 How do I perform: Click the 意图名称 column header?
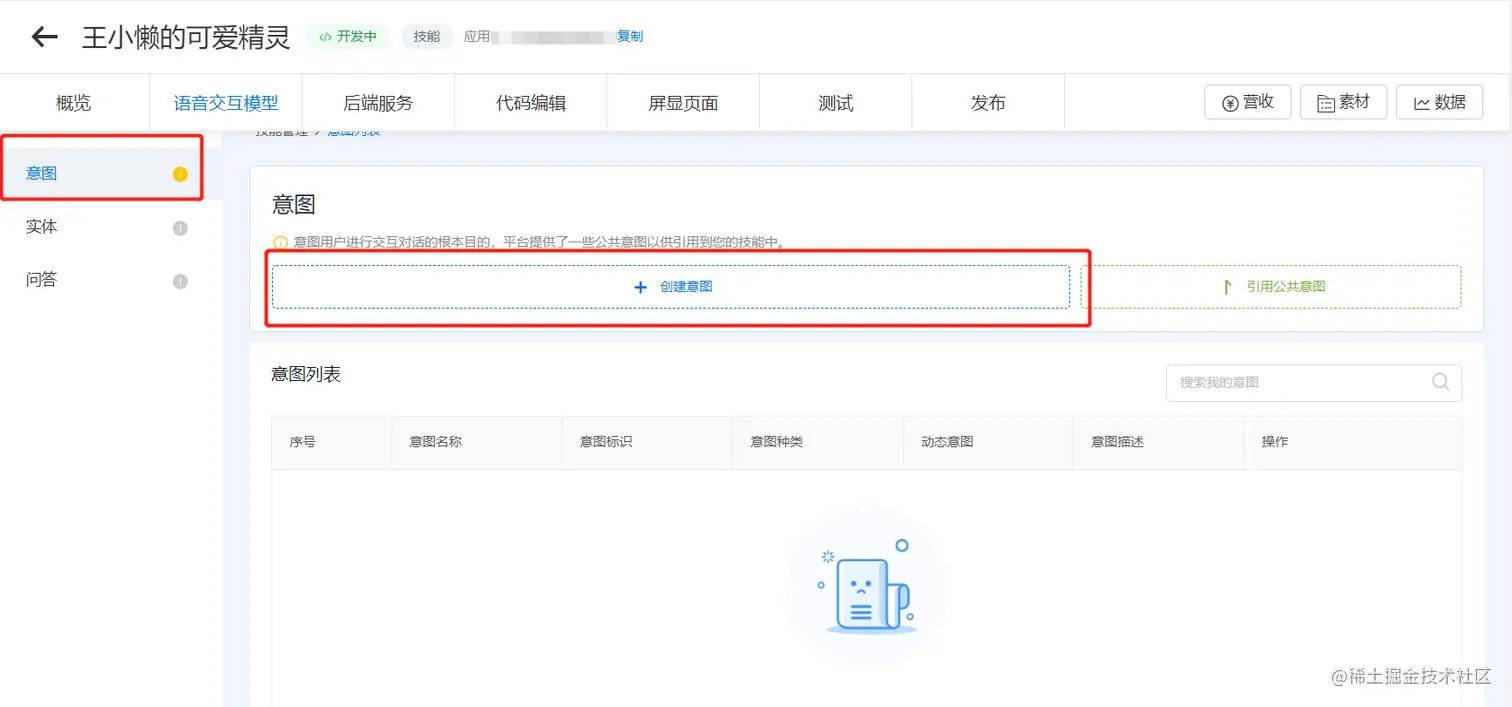[x=477, y=441]
